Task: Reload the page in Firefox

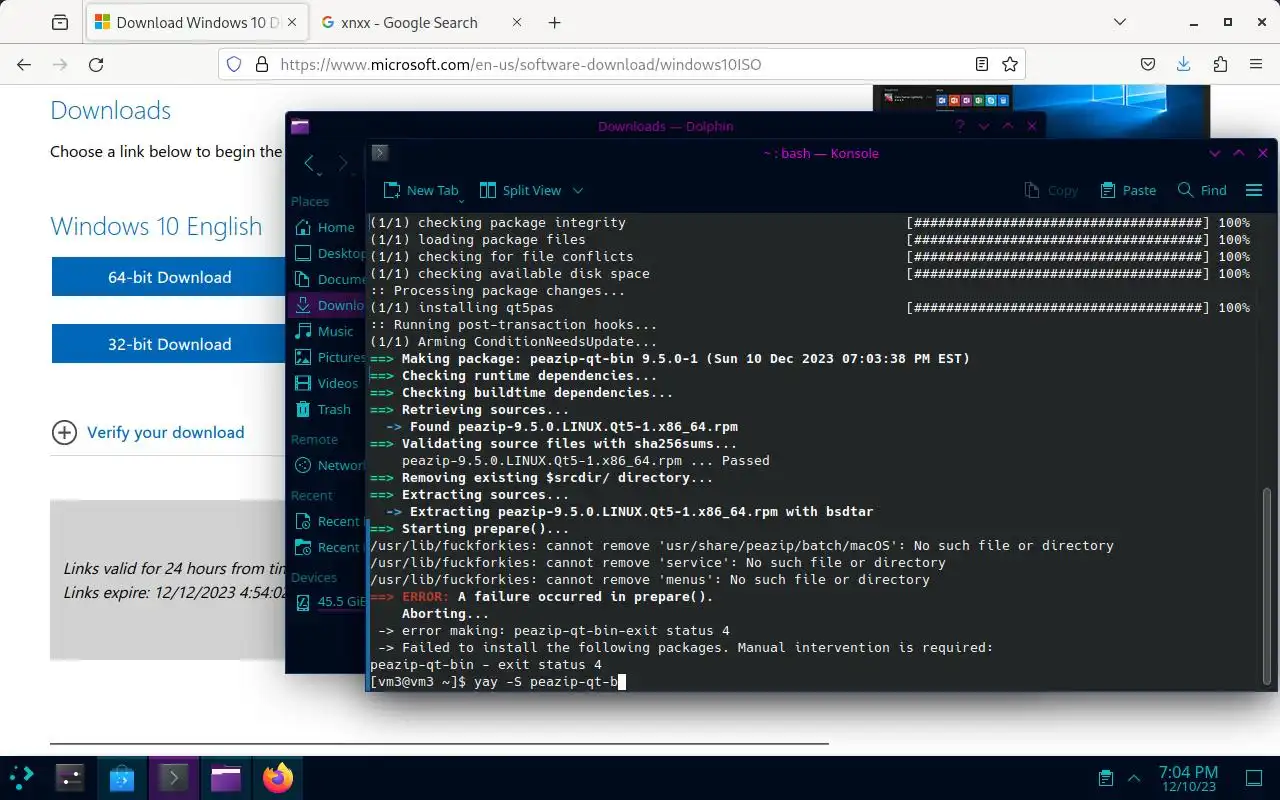Action: 96,64
